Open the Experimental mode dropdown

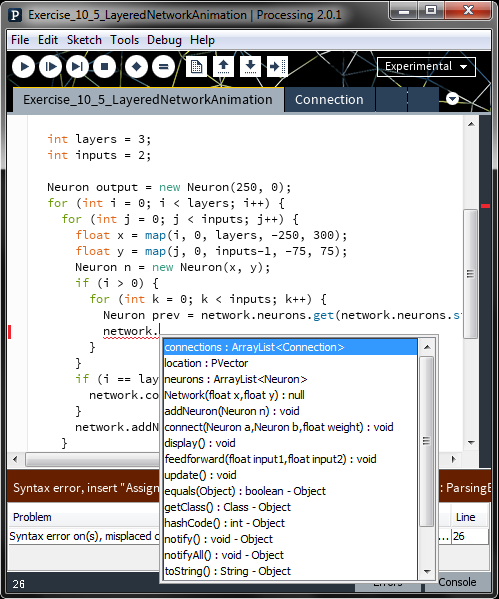click(426, 67)
